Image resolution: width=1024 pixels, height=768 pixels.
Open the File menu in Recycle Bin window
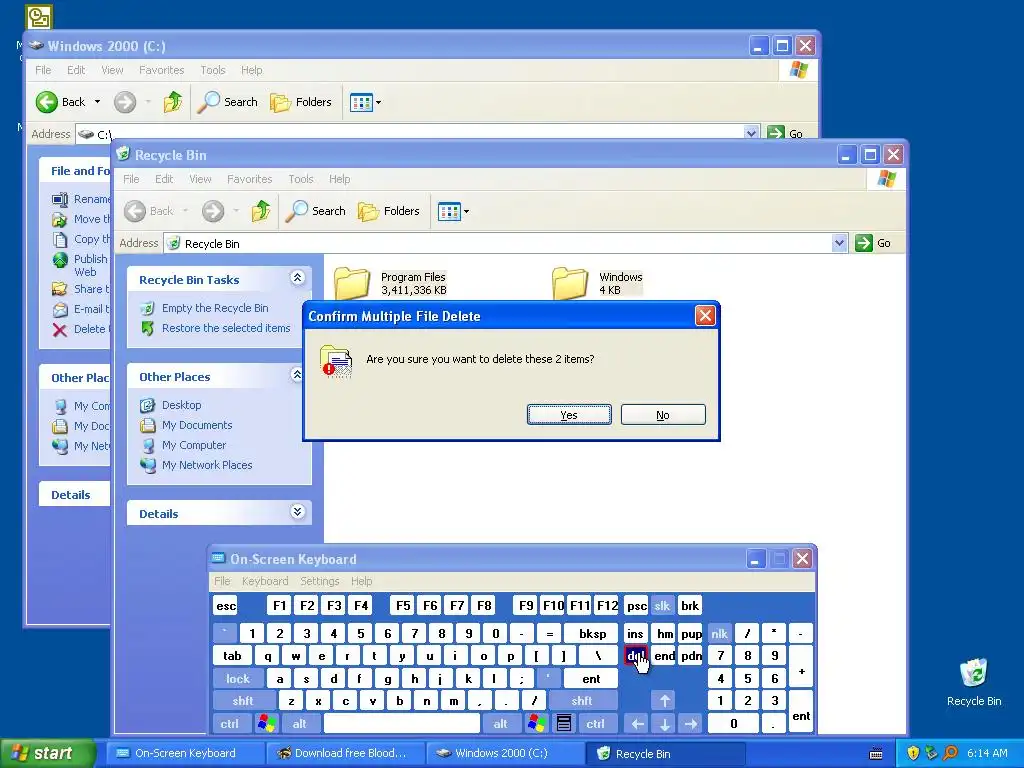pyautogui.click(x=131, y=179)
